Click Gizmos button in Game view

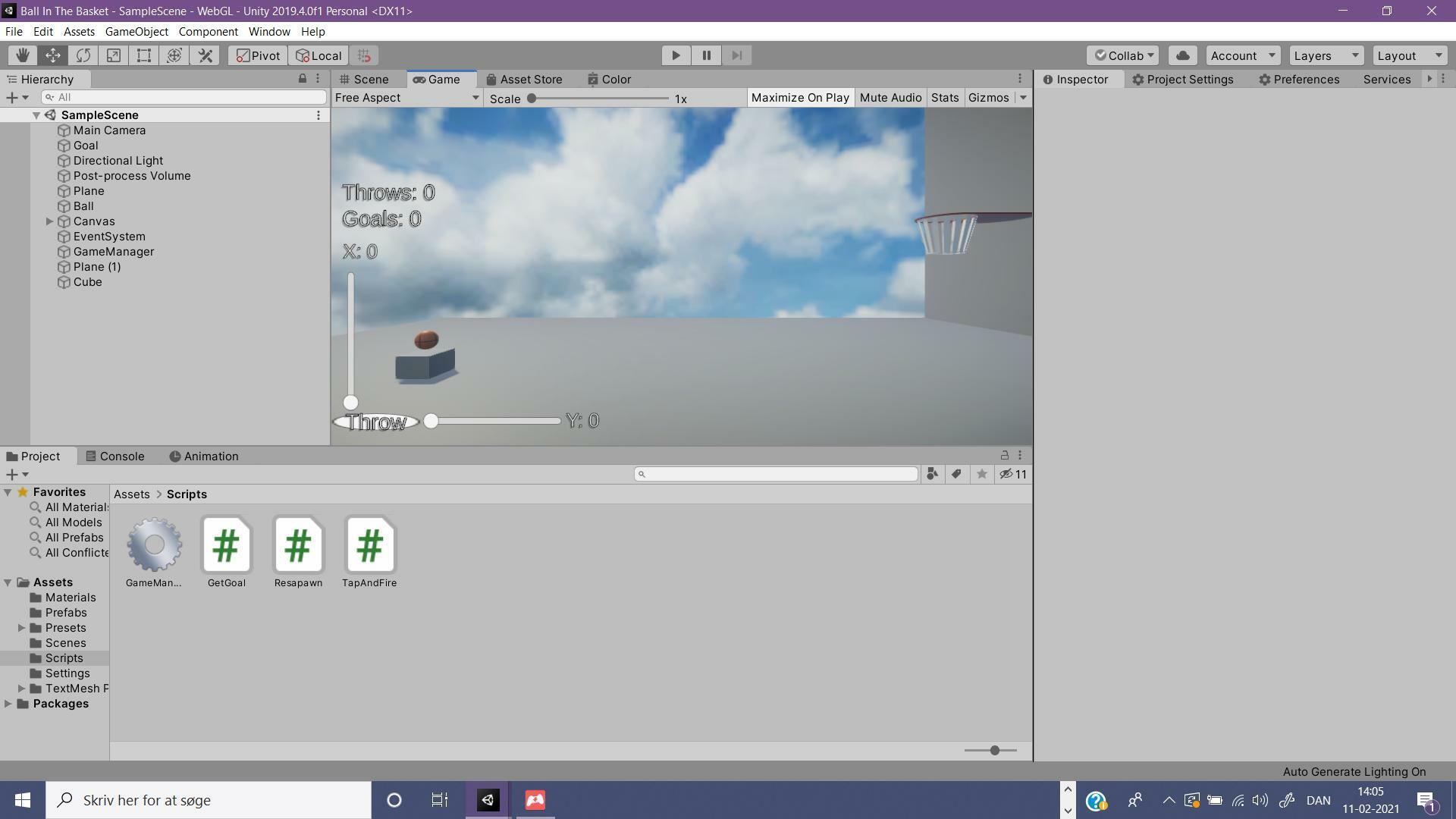(x=988, y=98)
